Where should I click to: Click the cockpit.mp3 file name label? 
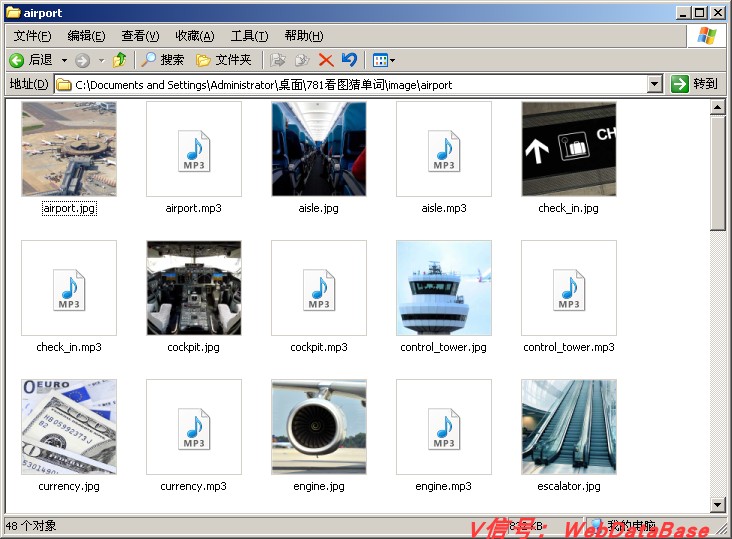pyautogui.click(x=319, y=347)
